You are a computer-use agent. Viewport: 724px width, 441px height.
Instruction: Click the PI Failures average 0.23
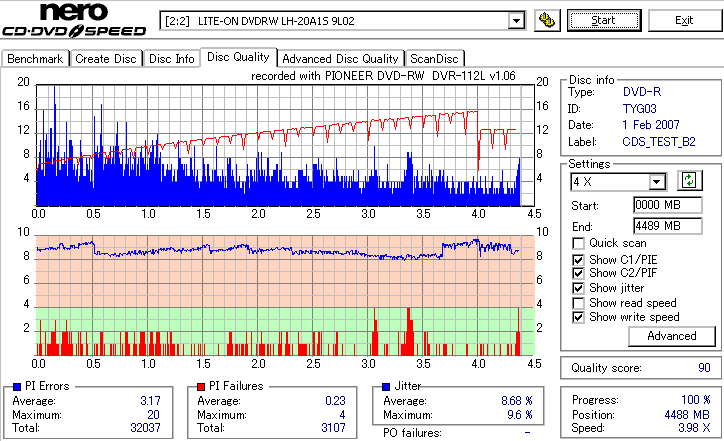[335, 401]
